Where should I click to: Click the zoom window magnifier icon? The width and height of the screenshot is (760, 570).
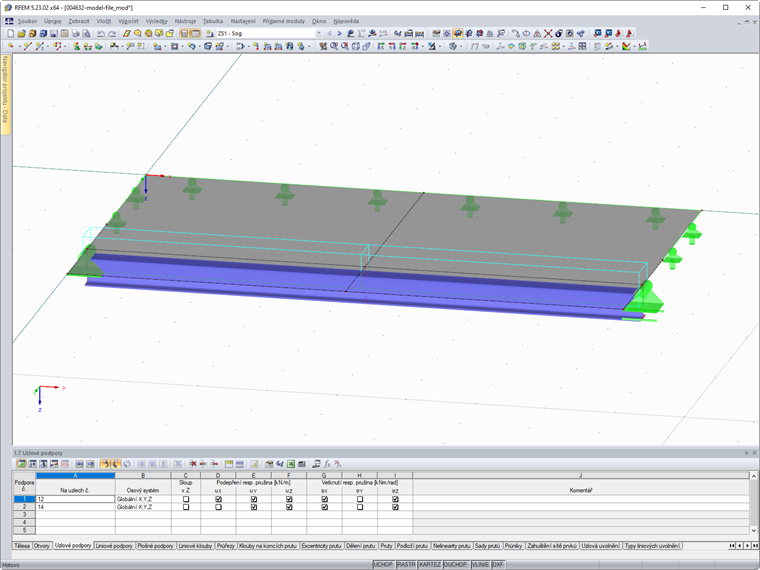tap(334, 46)
